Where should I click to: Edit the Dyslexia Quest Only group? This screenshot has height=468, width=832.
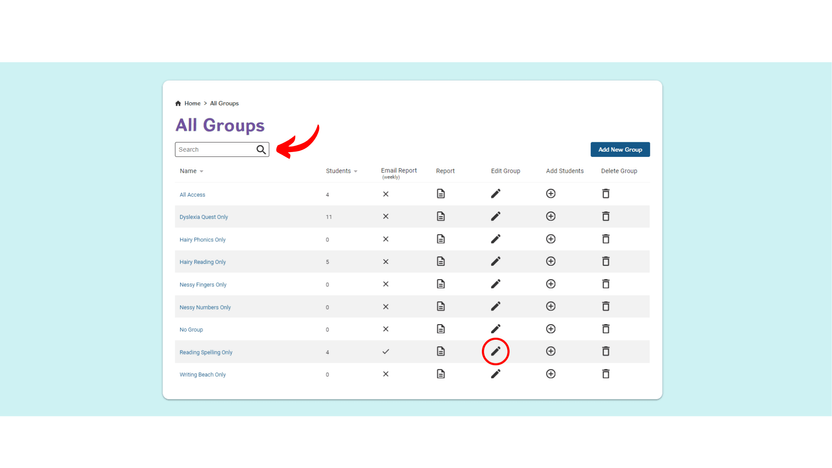click(x=496, y=216)
